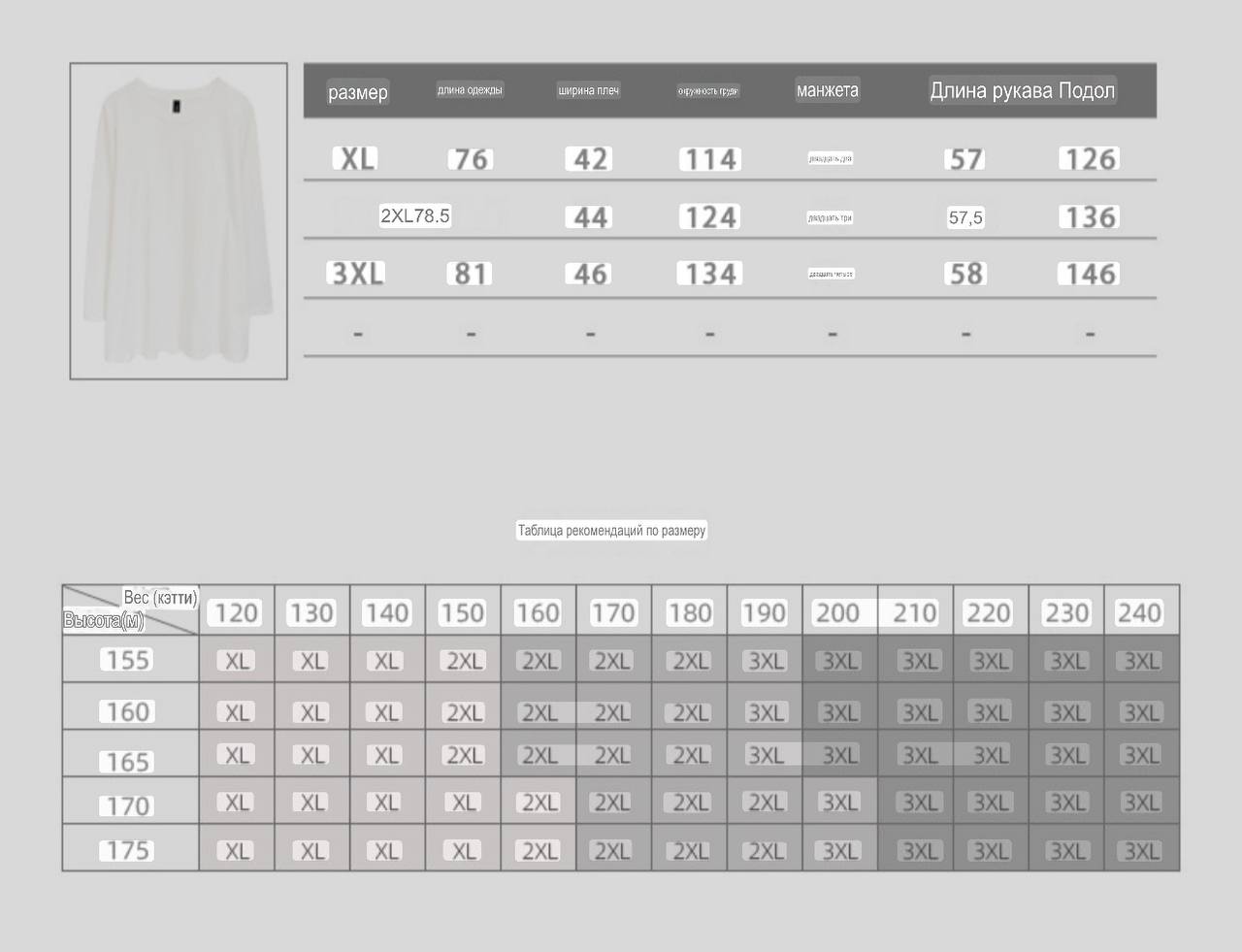Click the height row label 170 in recommendation table
1242x952 pixels.
(x=128, y=805)
